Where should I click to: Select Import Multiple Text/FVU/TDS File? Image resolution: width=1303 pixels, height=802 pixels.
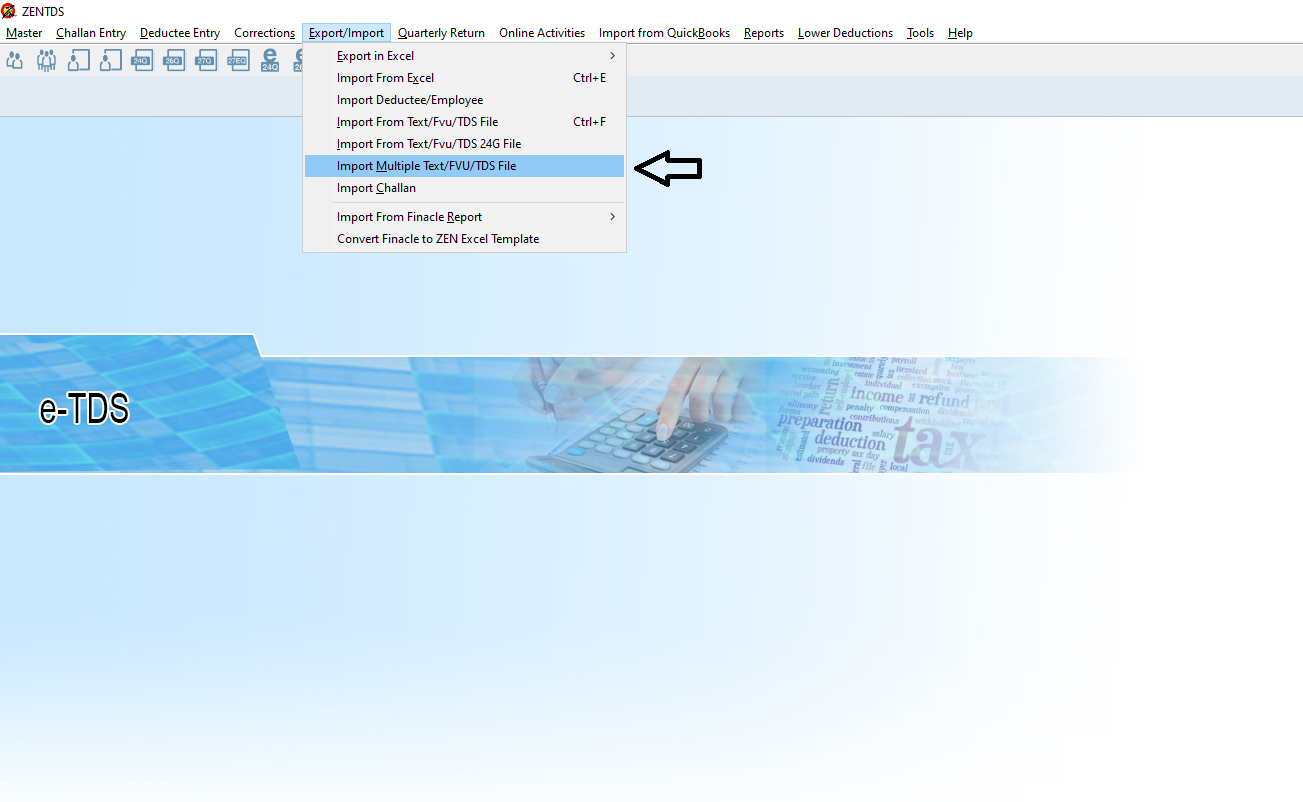[x=464, y=166]
